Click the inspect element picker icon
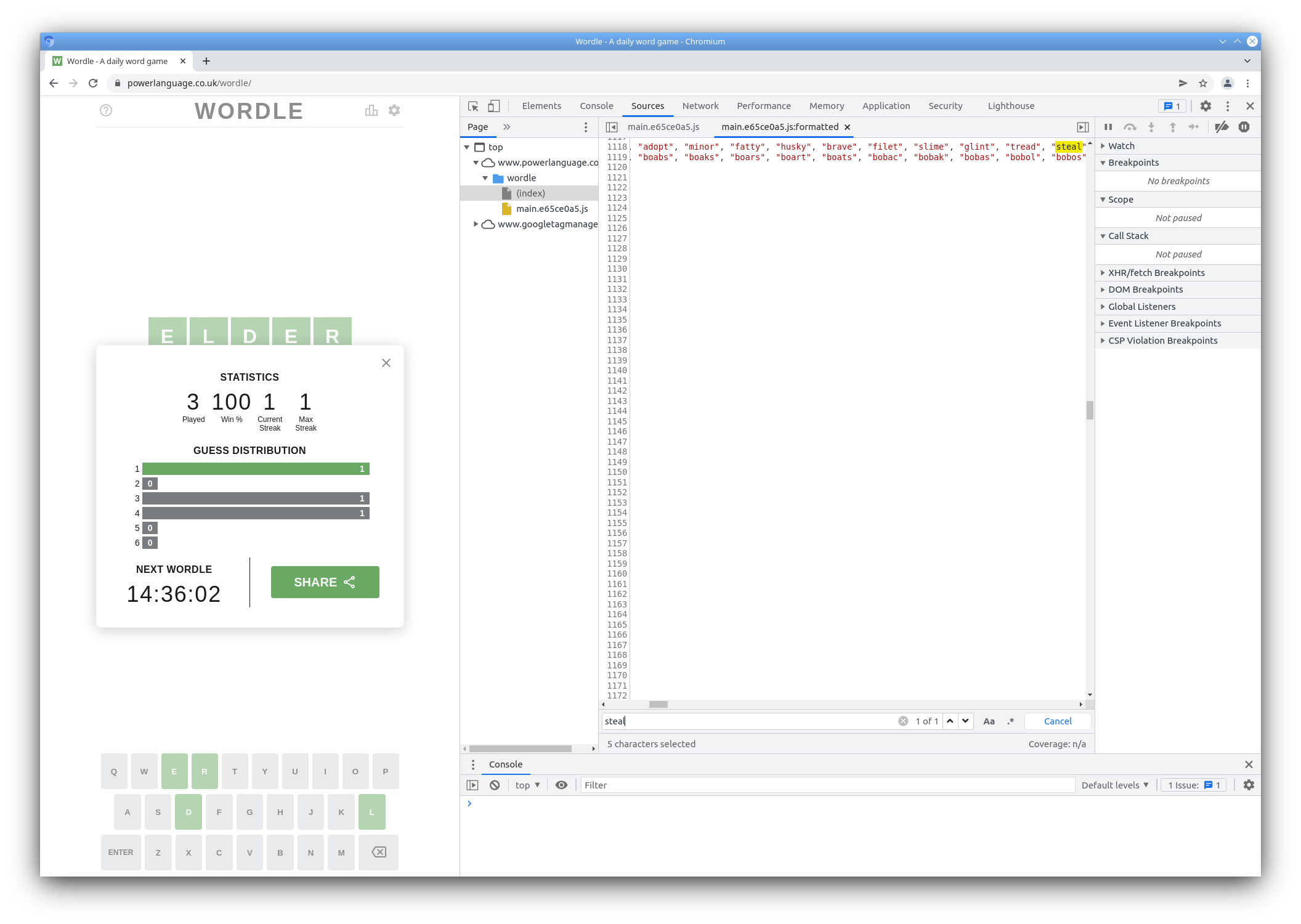 click(x=473, y=106)
